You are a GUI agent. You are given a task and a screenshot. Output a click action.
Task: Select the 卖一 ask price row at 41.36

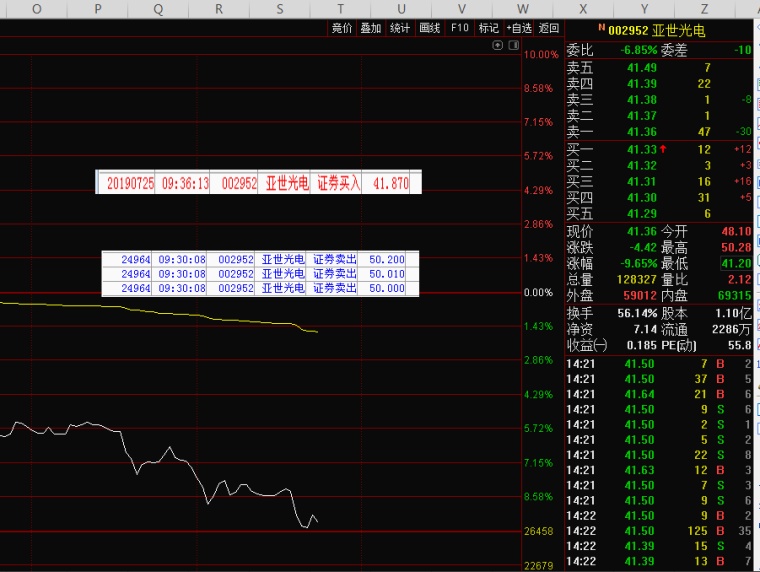pos(640,132)
